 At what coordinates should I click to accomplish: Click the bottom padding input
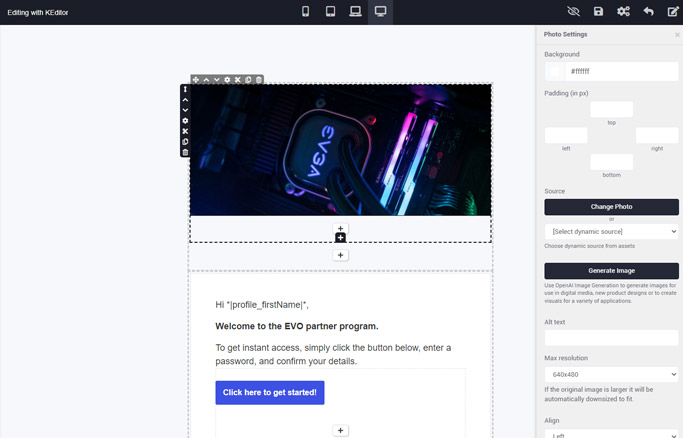point(611,162)
